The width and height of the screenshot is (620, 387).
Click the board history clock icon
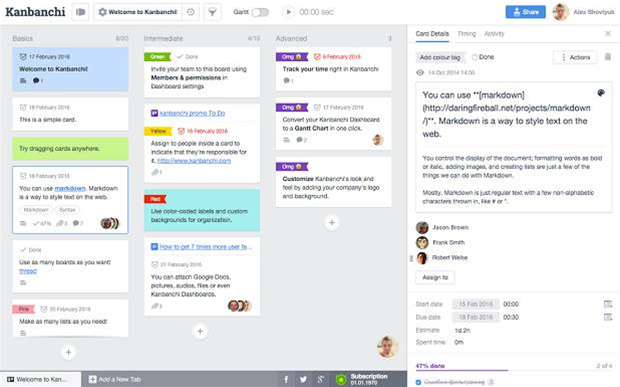(x=191, y=12)
